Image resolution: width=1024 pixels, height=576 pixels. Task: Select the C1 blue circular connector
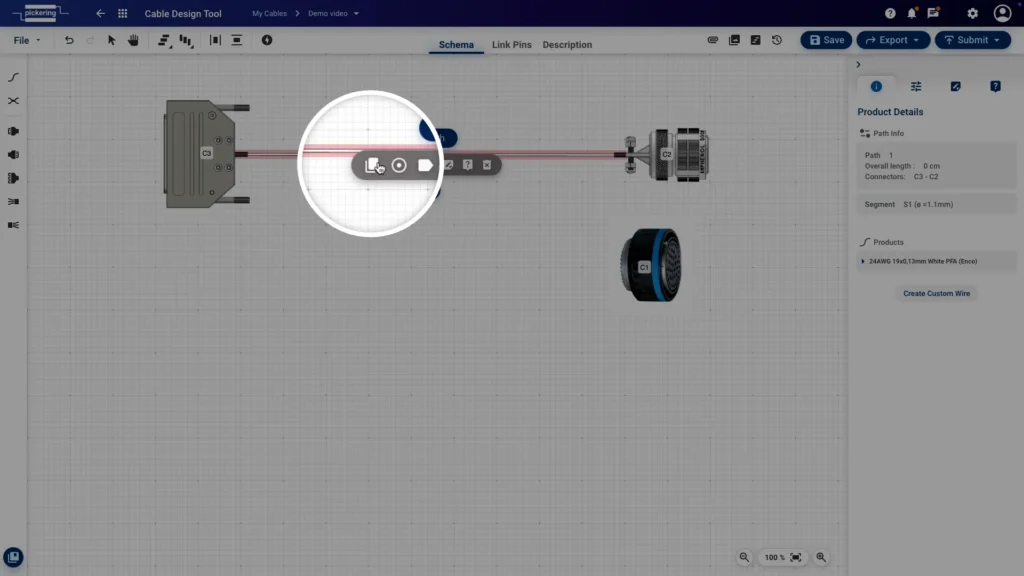click(650, 265)
